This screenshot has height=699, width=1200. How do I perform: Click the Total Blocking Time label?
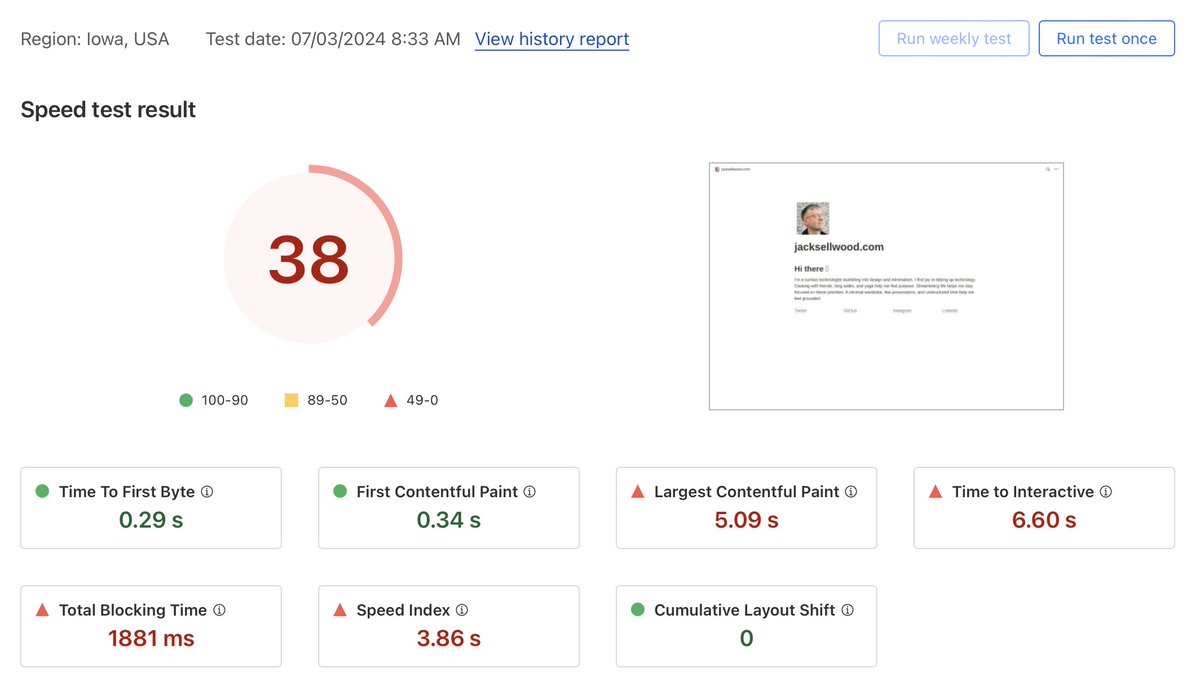point(133,610)
